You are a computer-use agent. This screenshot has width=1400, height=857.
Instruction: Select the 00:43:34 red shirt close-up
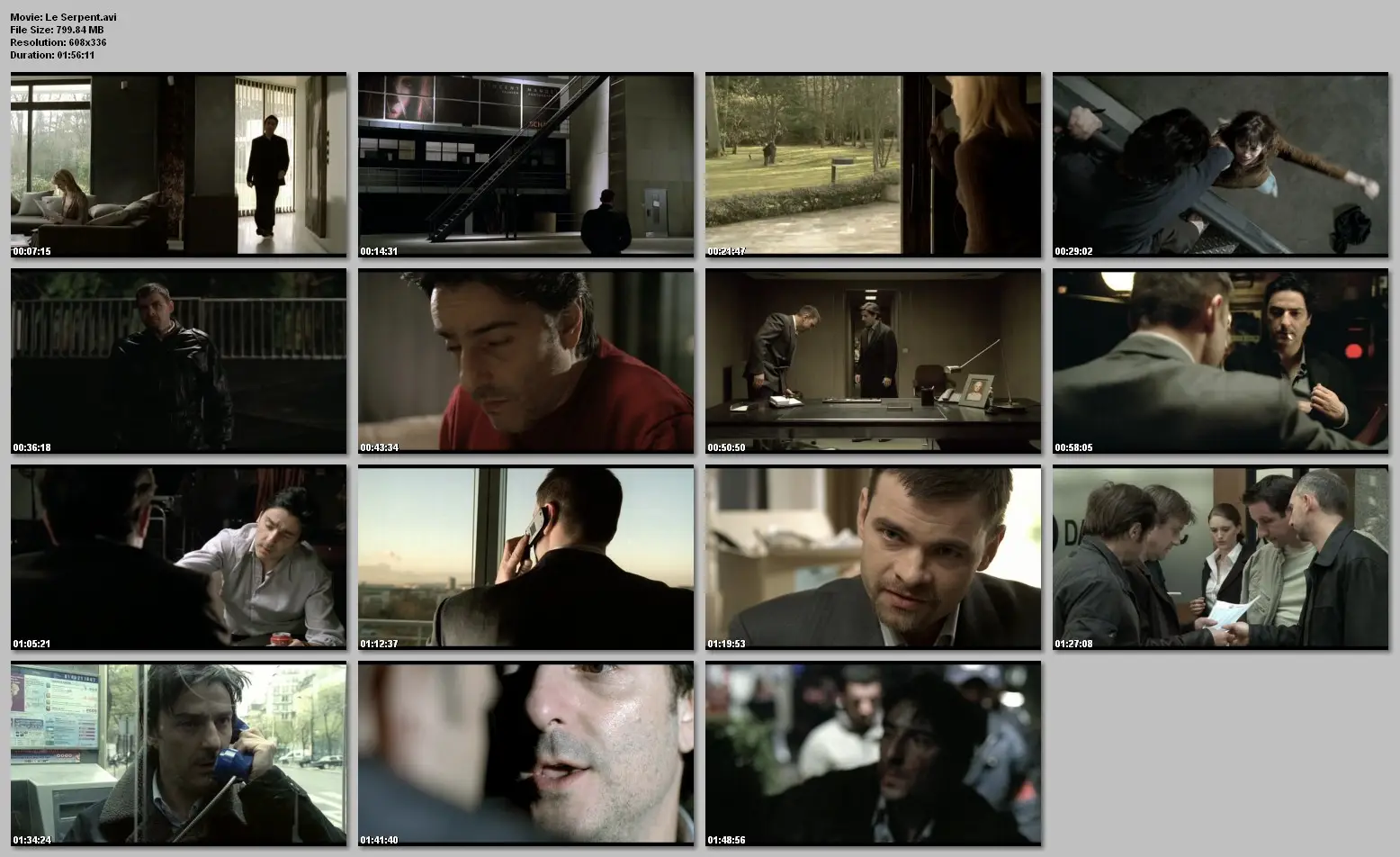525,361
